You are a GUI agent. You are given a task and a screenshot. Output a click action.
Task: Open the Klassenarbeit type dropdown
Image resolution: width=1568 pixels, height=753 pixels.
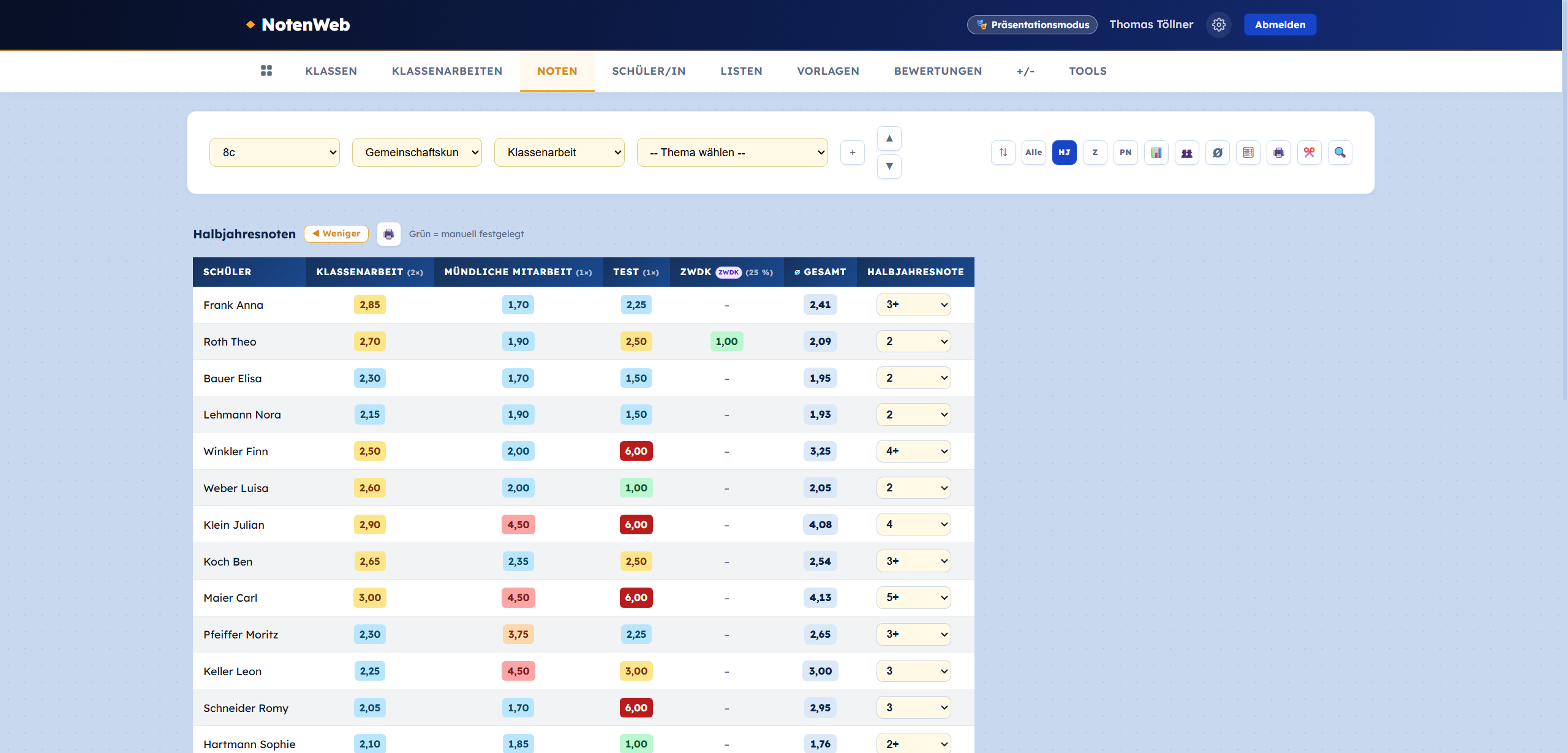[559, 153]
